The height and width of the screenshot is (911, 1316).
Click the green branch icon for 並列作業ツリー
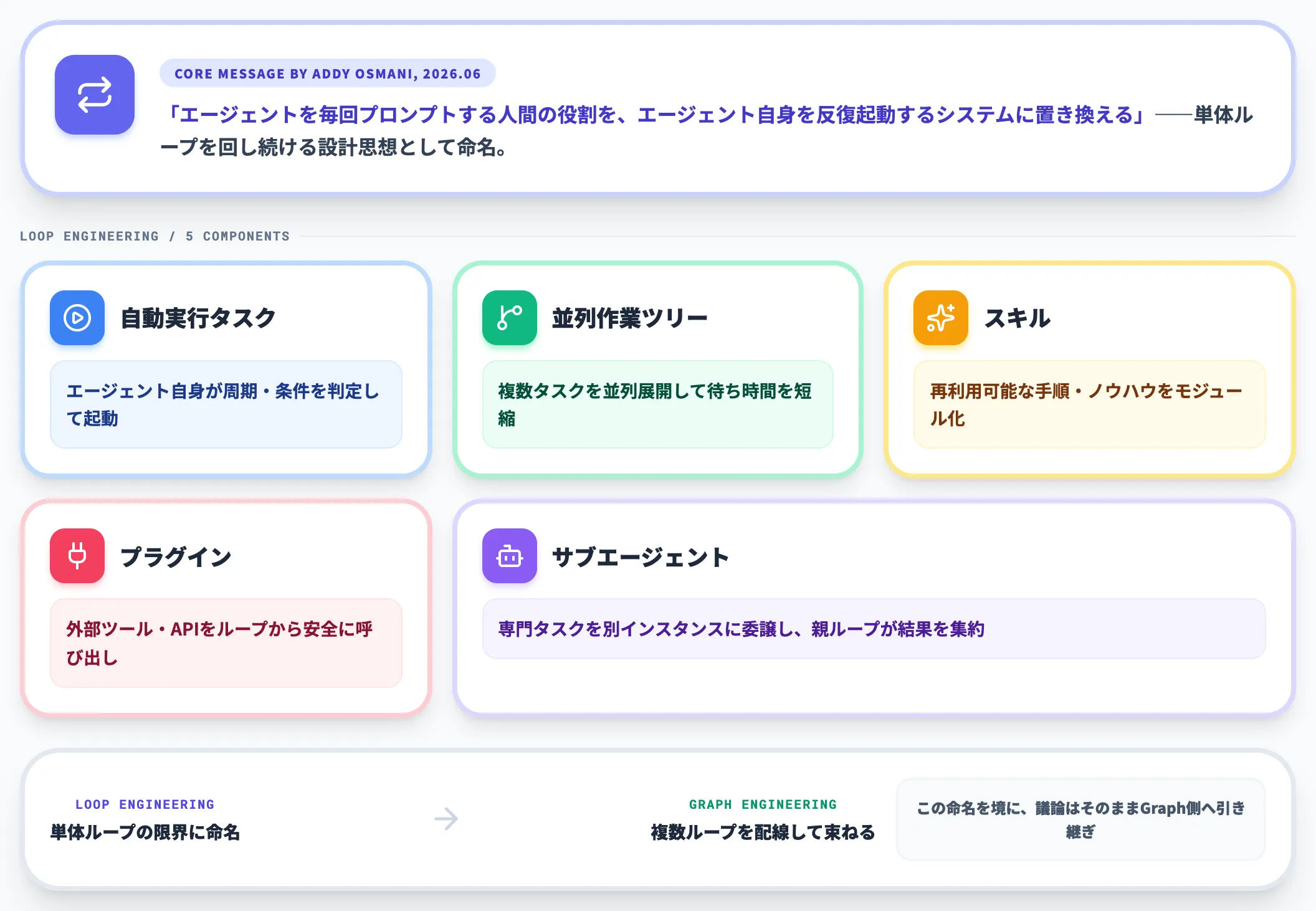click(510, 318)
